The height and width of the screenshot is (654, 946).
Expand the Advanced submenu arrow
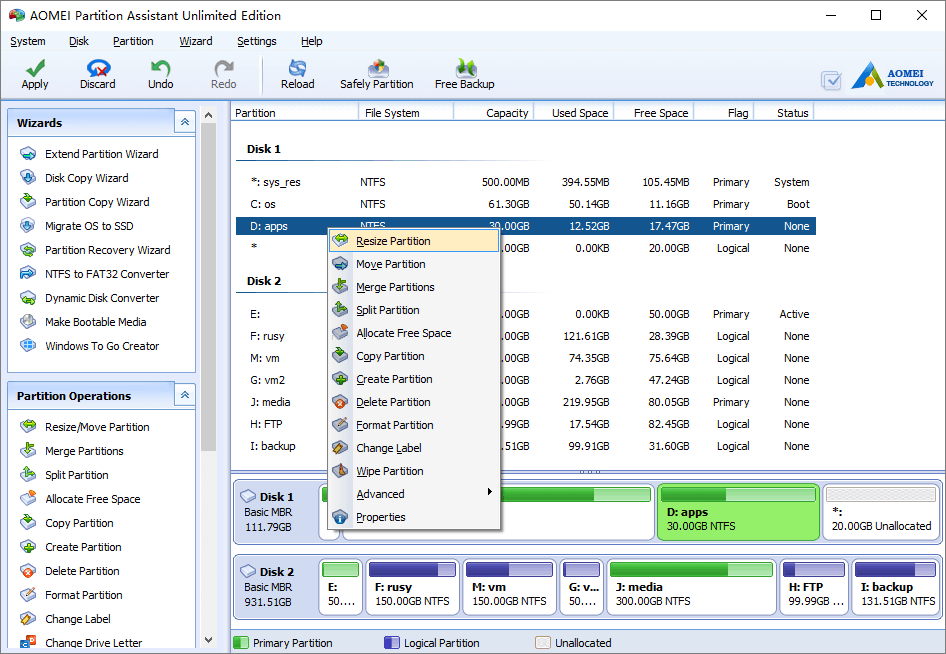489,492
